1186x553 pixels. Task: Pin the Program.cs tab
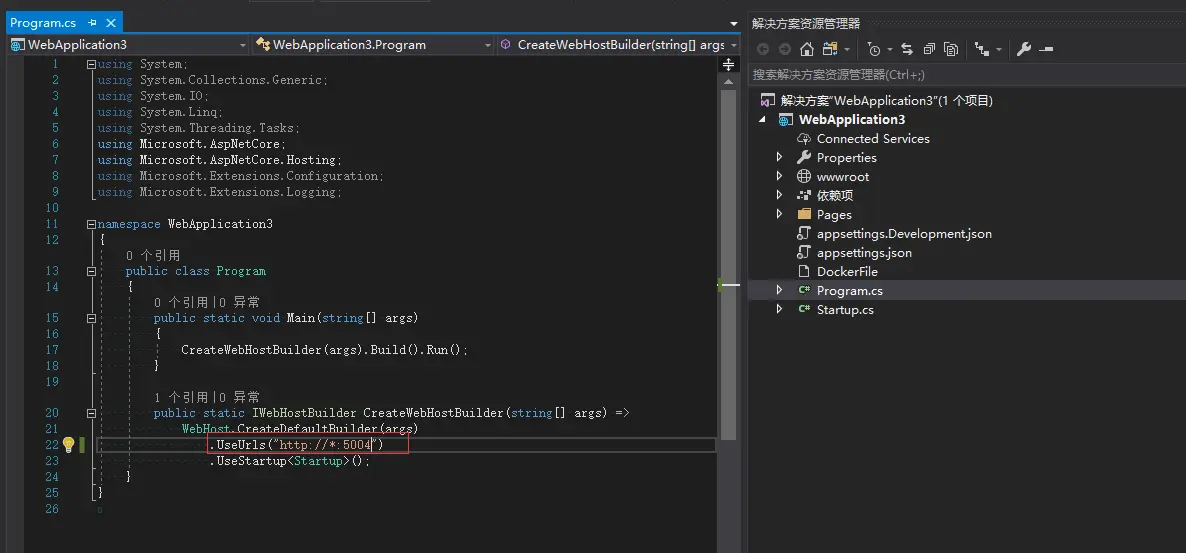click(x=92, y=23)
